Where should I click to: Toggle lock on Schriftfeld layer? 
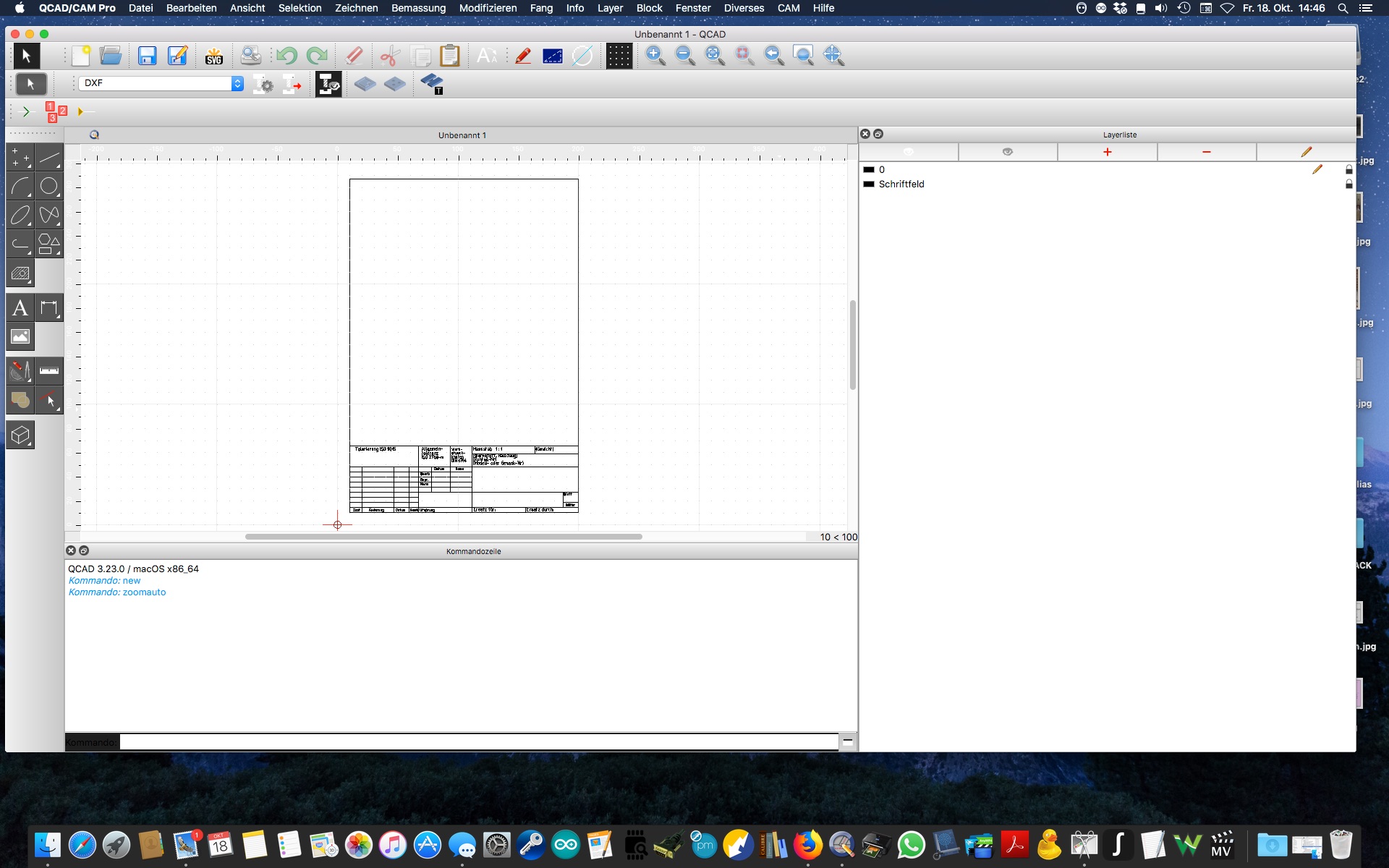point(1348,184)
